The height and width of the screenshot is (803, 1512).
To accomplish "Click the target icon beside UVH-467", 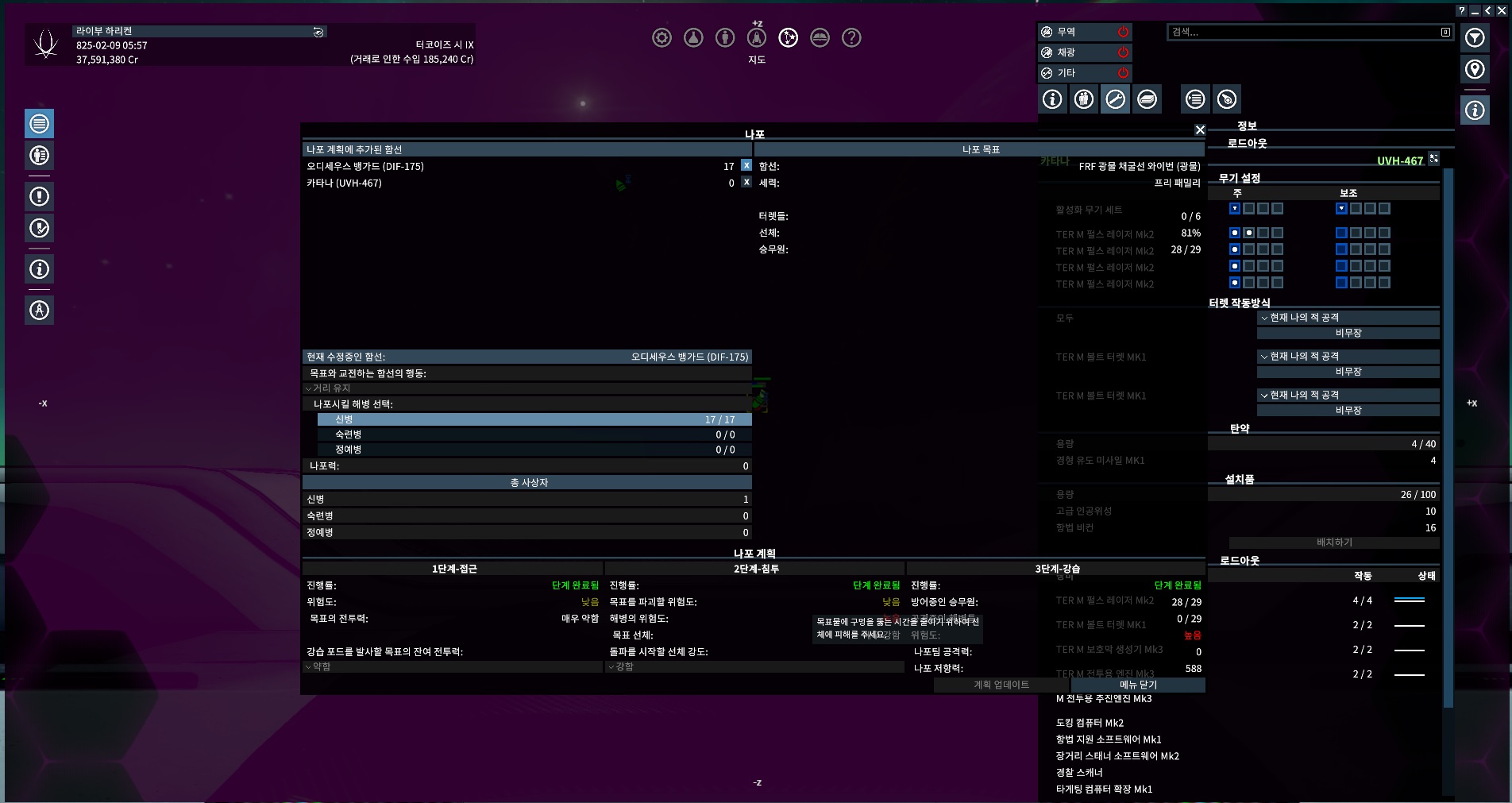I will 1433,159.
